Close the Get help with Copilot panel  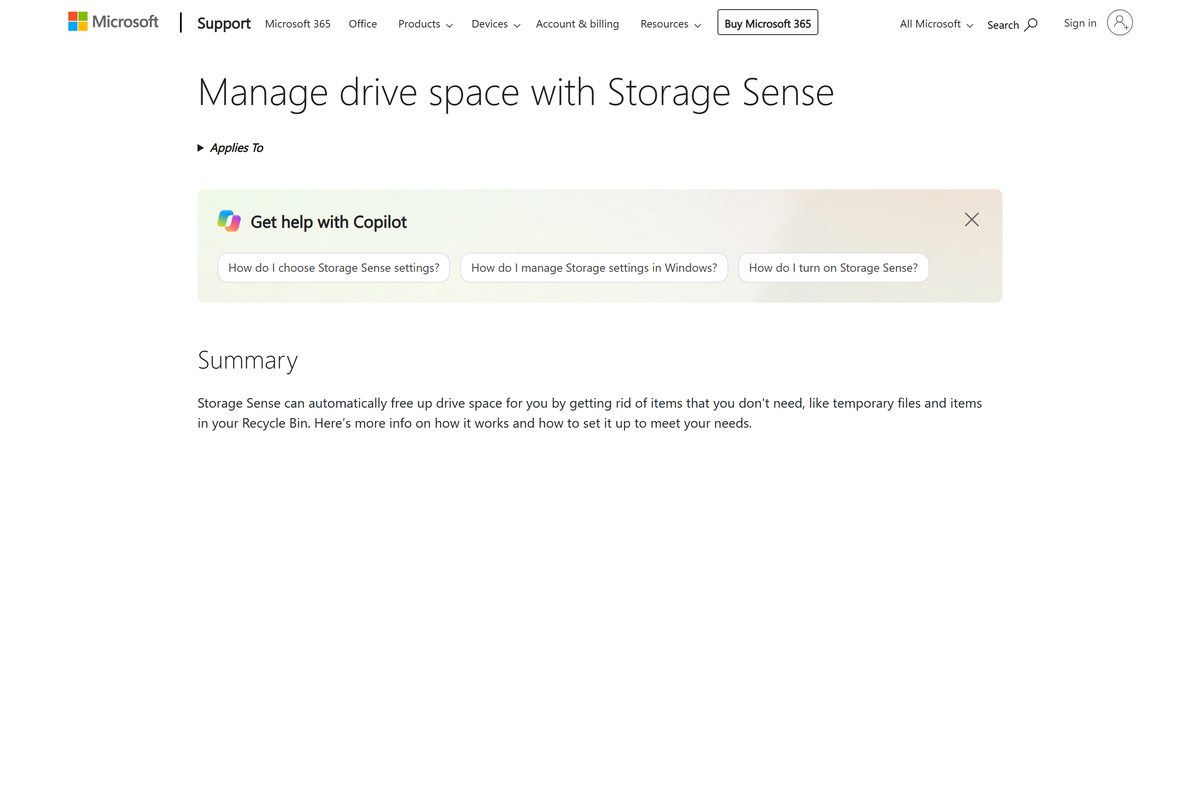coord(972,219)
